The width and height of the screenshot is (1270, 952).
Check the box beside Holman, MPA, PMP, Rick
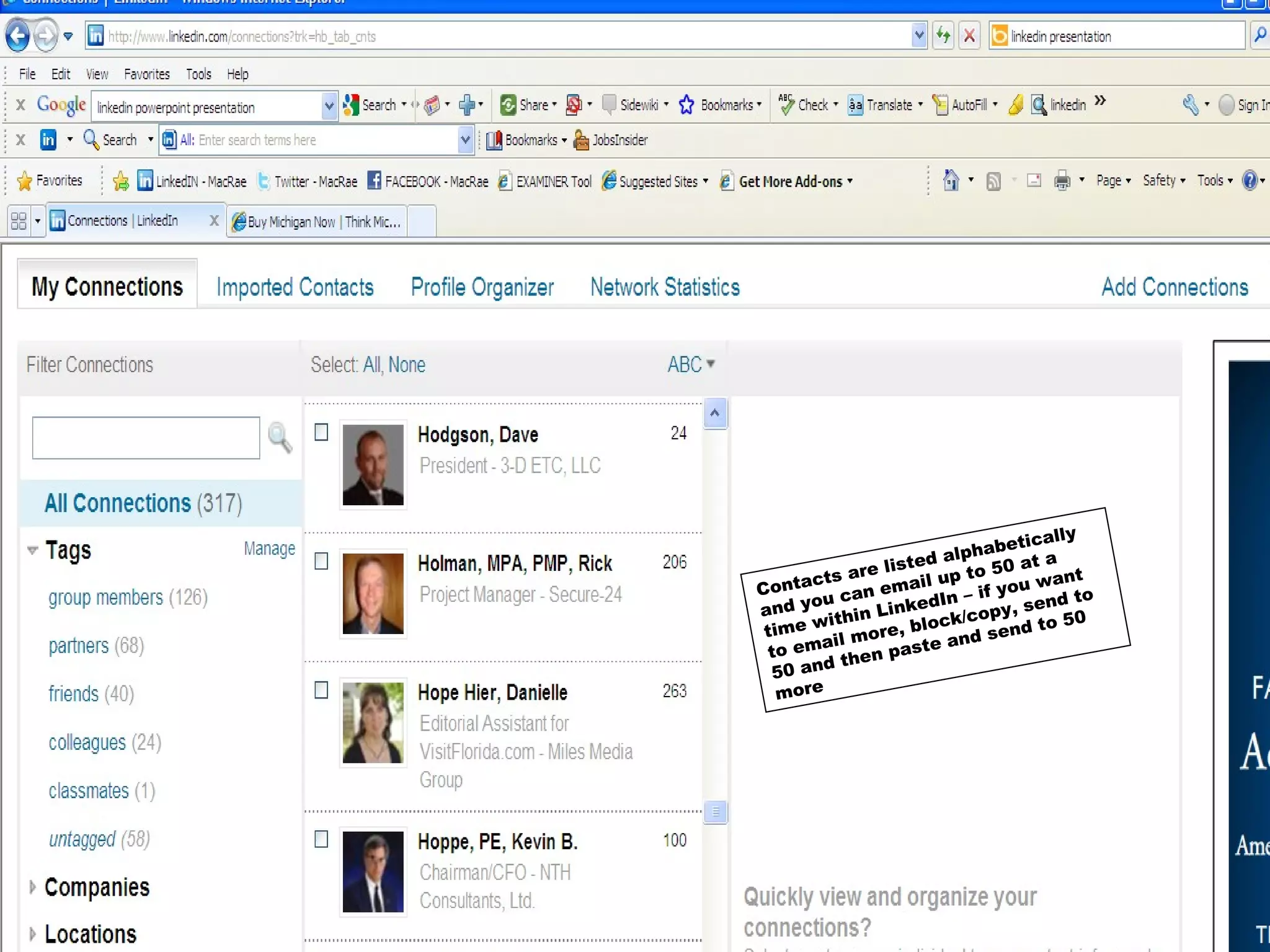click(x=321, y=561)
